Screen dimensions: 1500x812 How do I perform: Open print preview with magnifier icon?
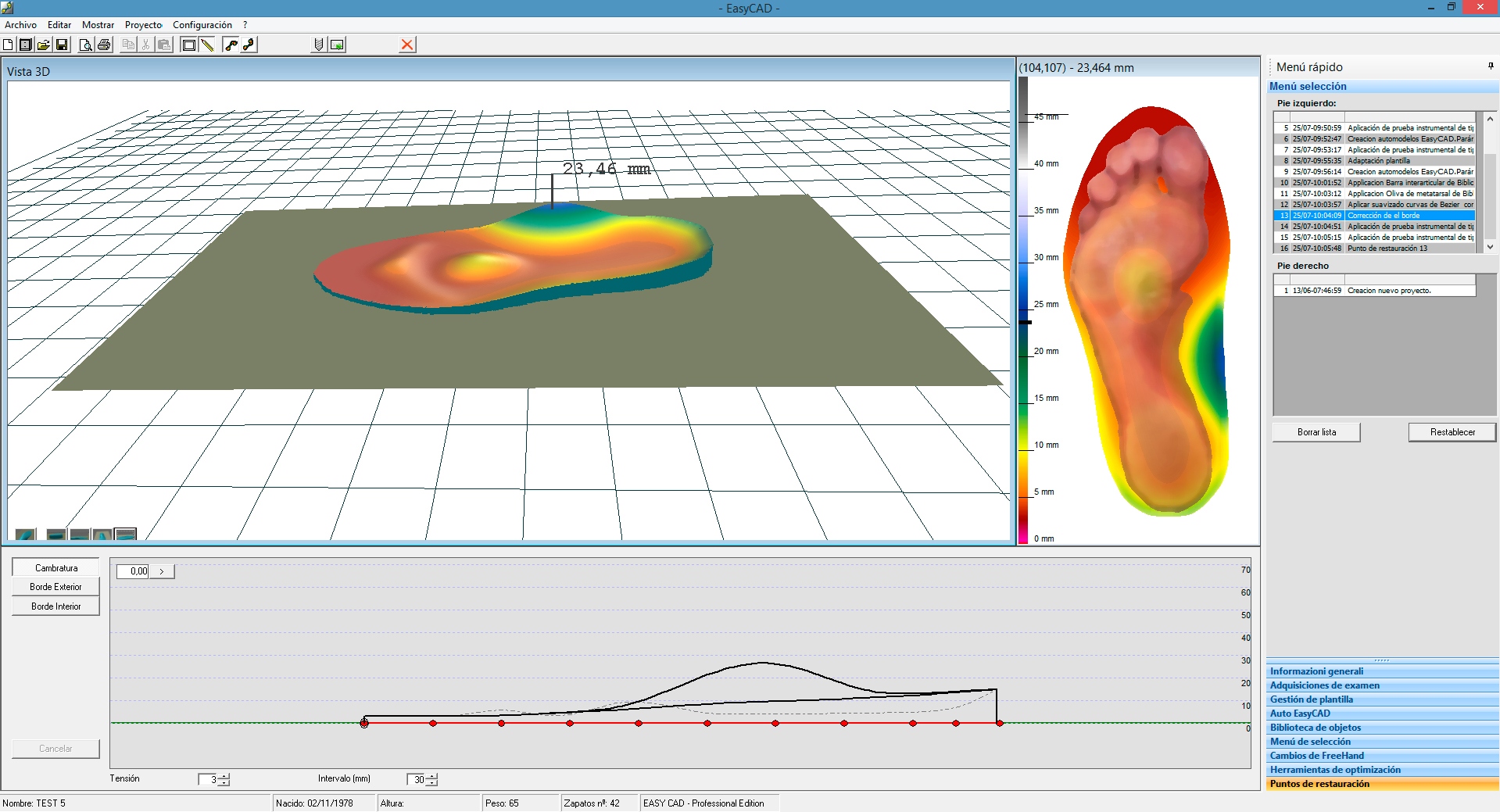tap(86, 45)
